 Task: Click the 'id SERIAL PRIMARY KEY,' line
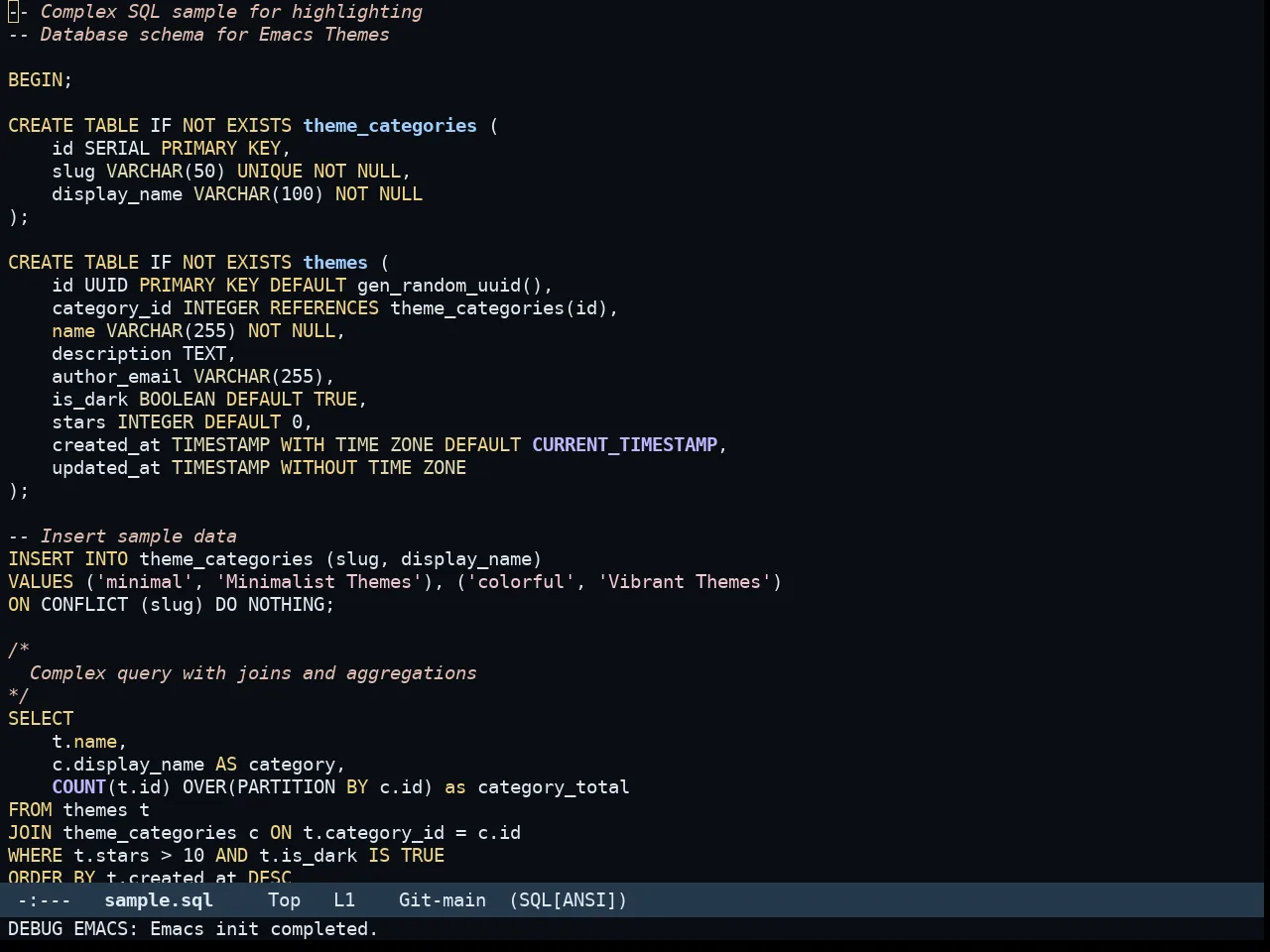click(172, 149)
